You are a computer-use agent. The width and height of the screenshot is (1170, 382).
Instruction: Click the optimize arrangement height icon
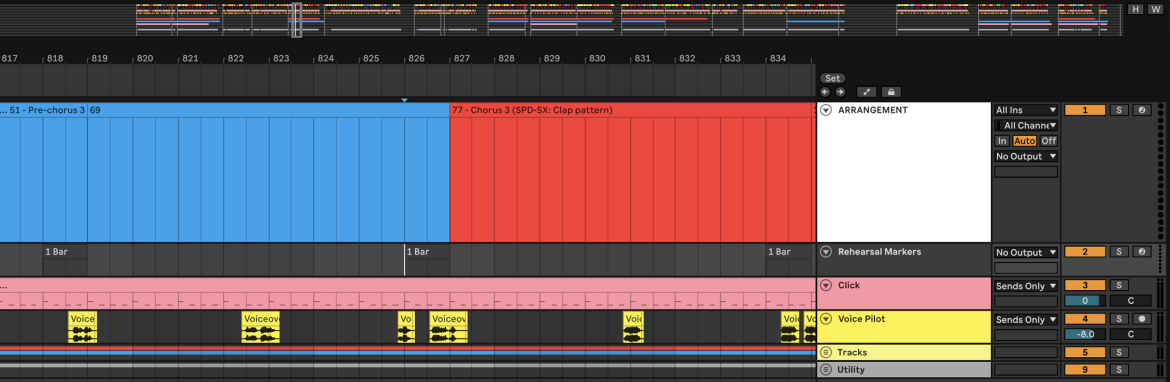[866, 92]
